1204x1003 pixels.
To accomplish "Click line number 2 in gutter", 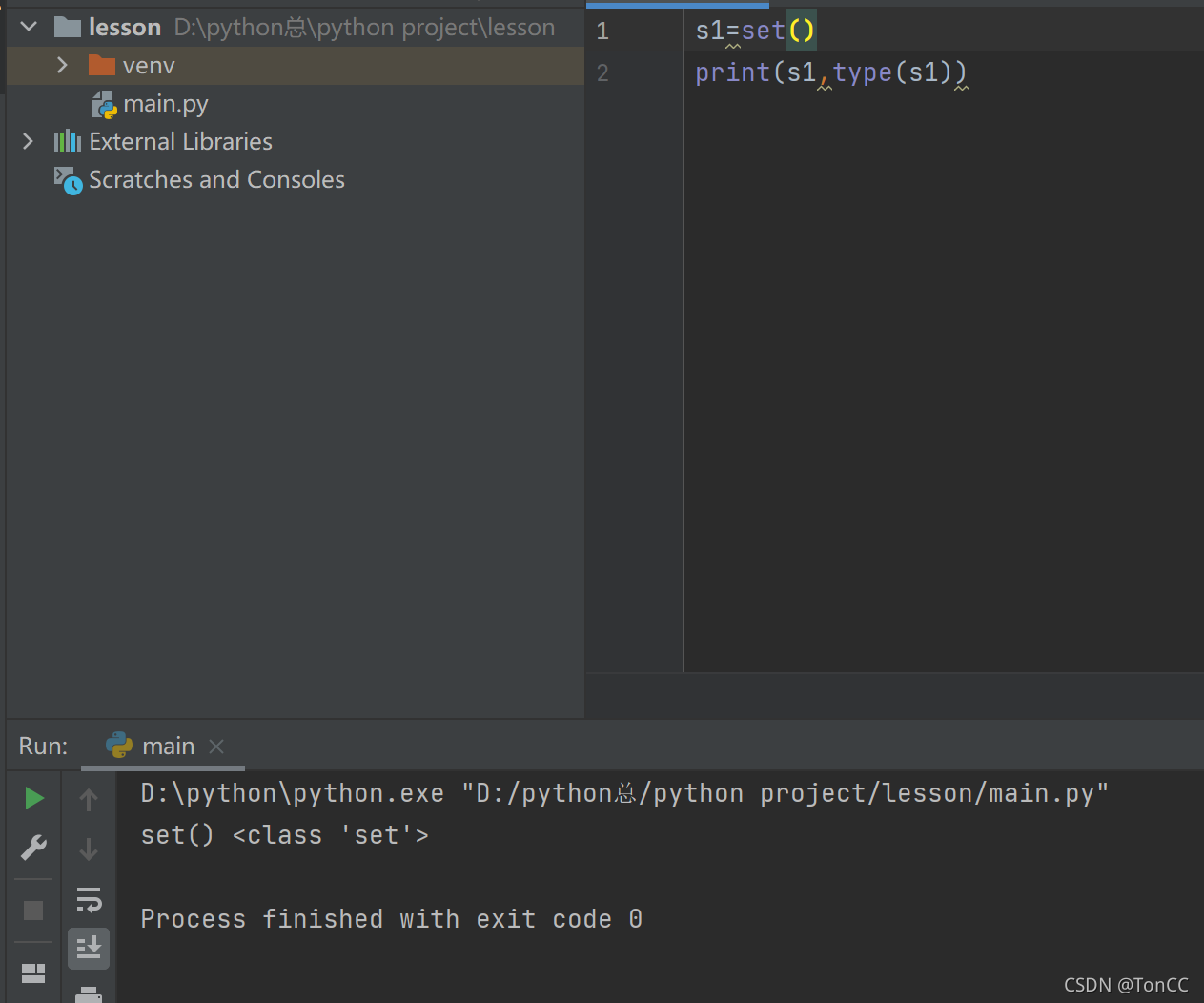I will coord(602,72).
